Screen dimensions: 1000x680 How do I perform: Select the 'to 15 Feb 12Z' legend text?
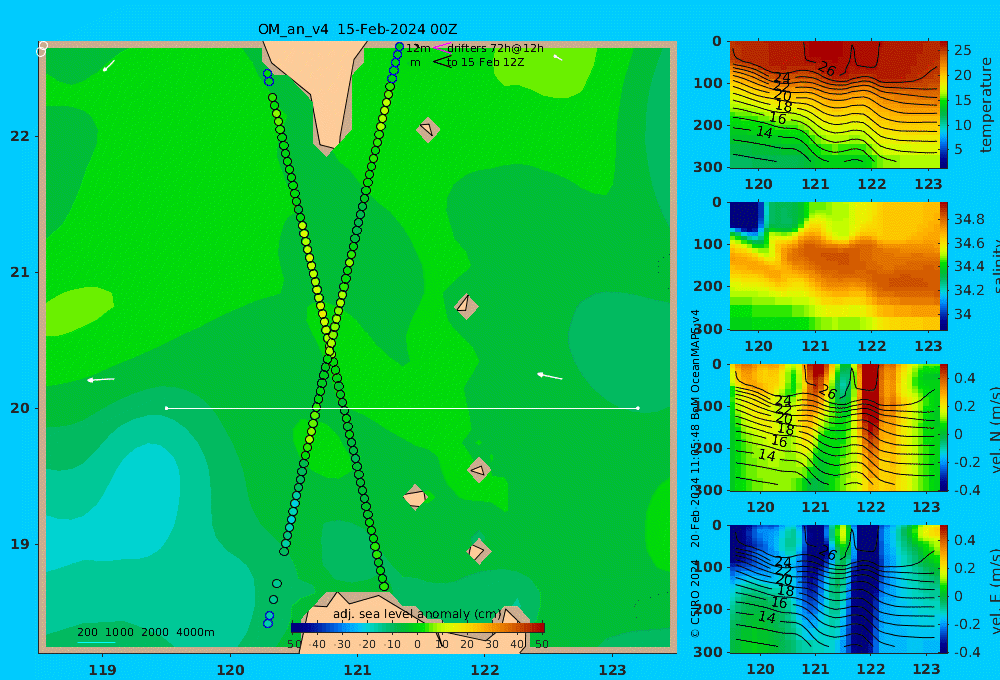click(485, 63)
